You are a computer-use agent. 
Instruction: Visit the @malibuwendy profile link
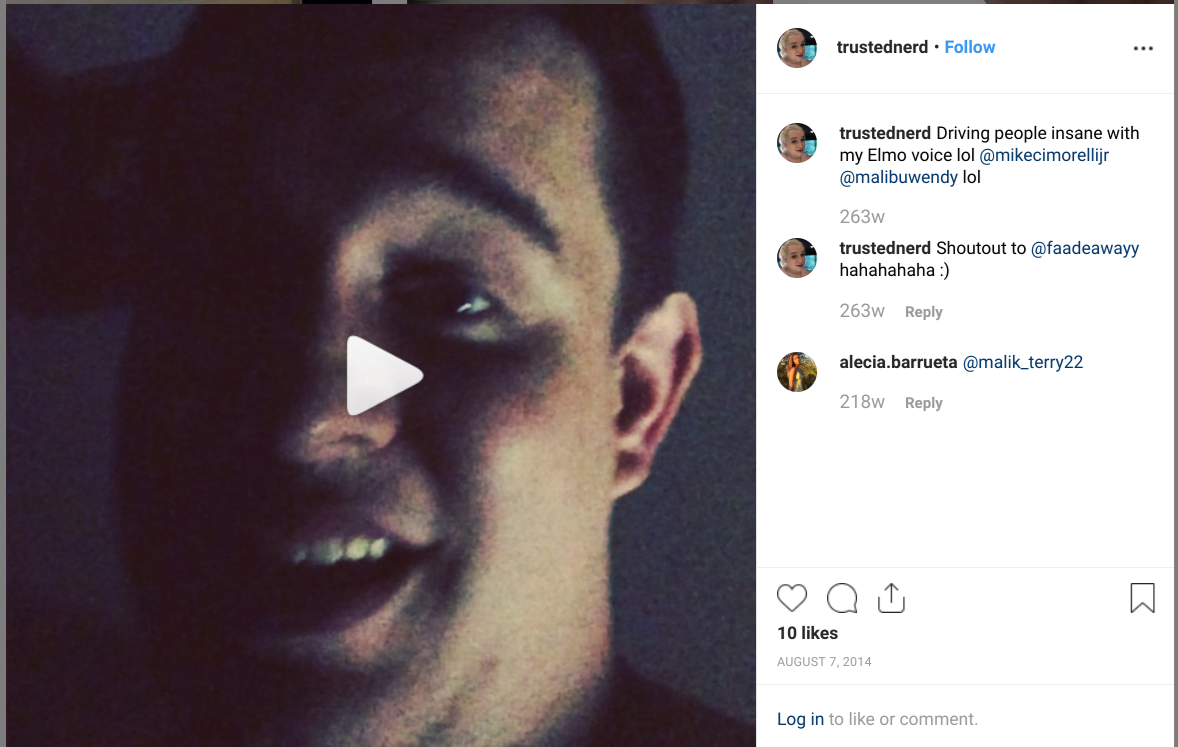click(899, 177)
